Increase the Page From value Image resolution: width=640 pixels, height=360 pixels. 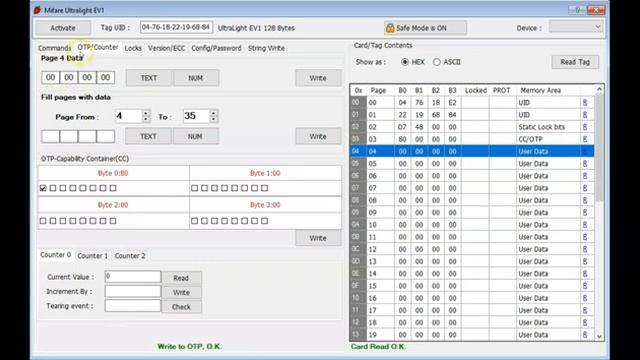[146, 113]
